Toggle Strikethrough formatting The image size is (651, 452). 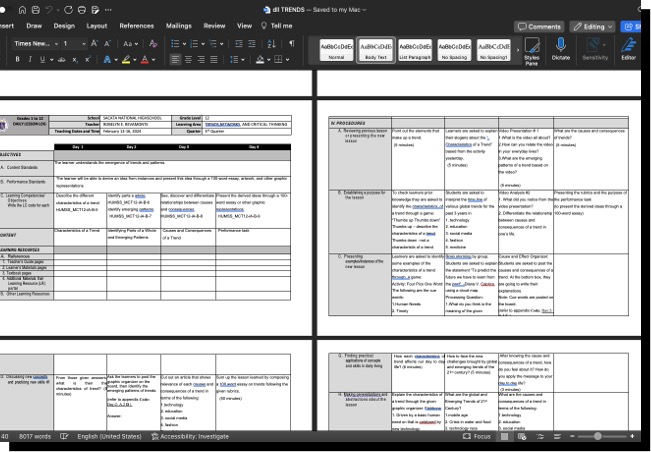click(x=61, y=60)
